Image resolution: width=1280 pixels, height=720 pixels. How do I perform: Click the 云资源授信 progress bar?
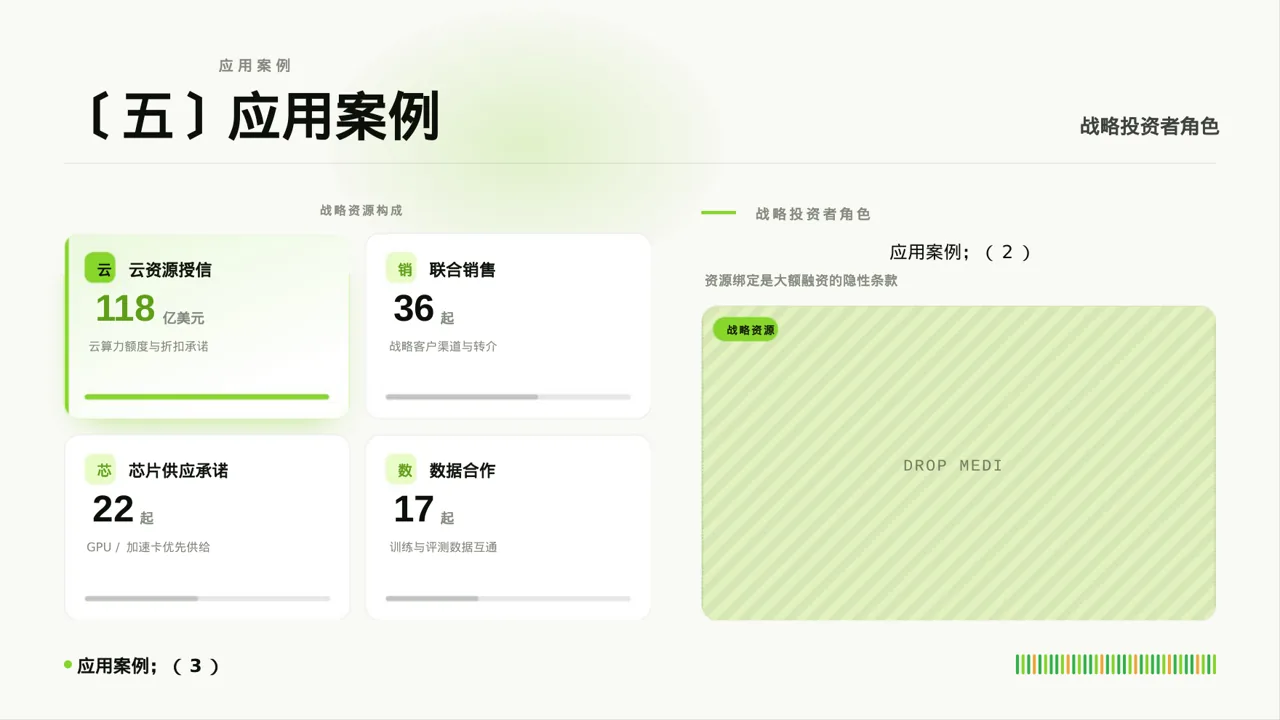coord(207,397)
